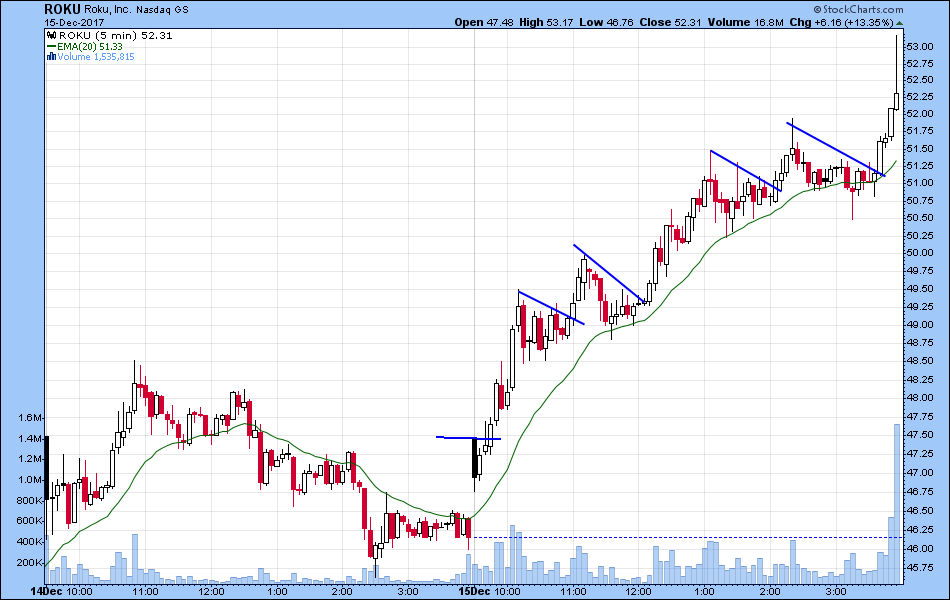Click the 'Open 47.48' value
The height and width of the screenshot is (600, 950).
(x=484, y=22)
